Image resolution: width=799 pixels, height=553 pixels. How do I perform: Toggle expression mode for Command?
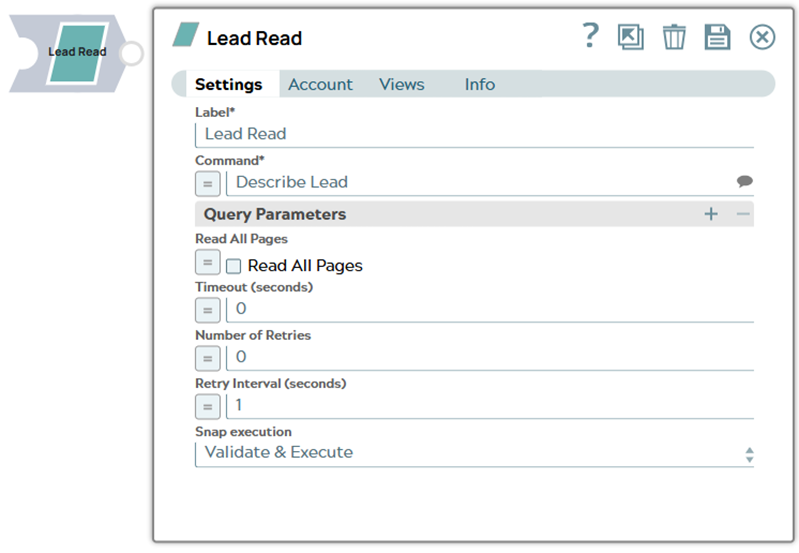(x=207, y=183)
